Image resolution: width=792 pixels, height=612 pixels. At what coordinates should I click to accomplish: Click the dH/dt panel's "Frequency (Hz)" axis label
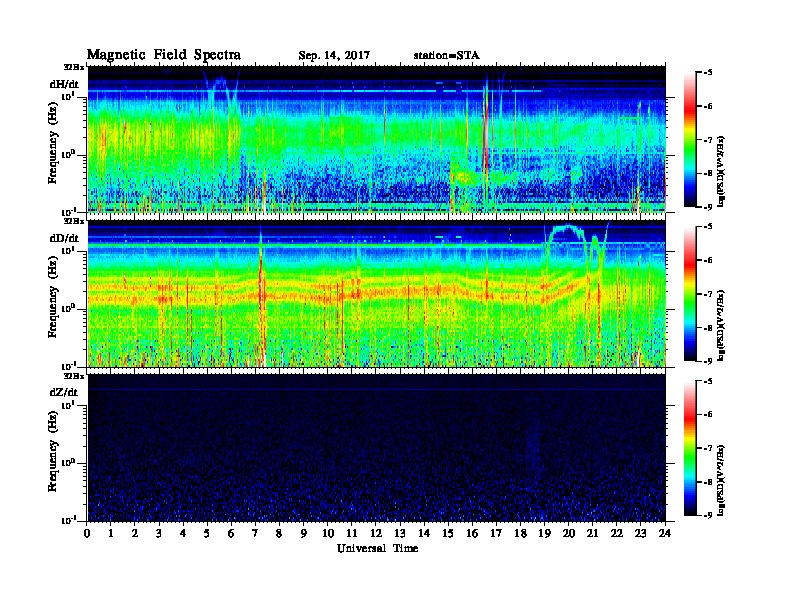[53, 142]
